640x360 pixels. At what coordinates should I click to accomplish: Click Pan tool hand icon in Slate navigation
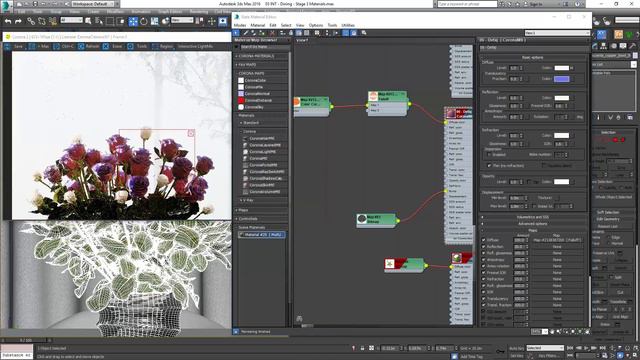[x=552, y=332]
